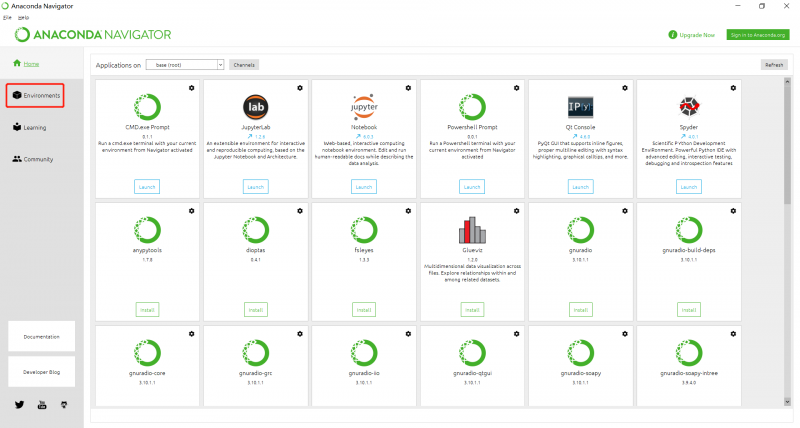Open the Help menu
The width and height of the screenshot is (800, 428).
[x=22, y=17]
